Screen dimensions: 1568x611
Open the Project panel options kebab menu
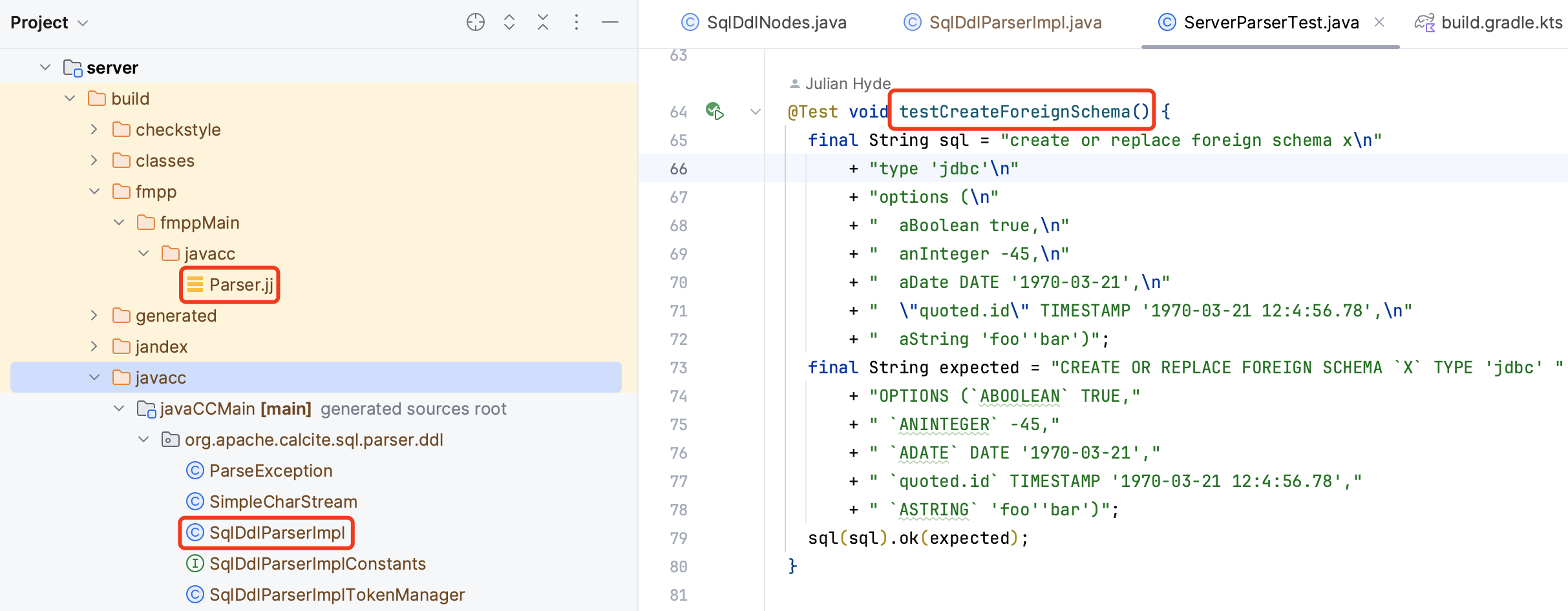(x=576, y=21)
